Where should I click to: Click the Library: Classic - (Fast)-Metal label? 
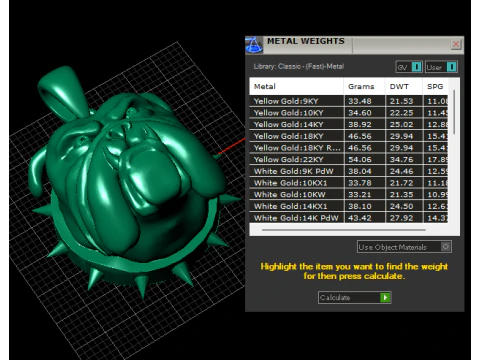[299, 66]
